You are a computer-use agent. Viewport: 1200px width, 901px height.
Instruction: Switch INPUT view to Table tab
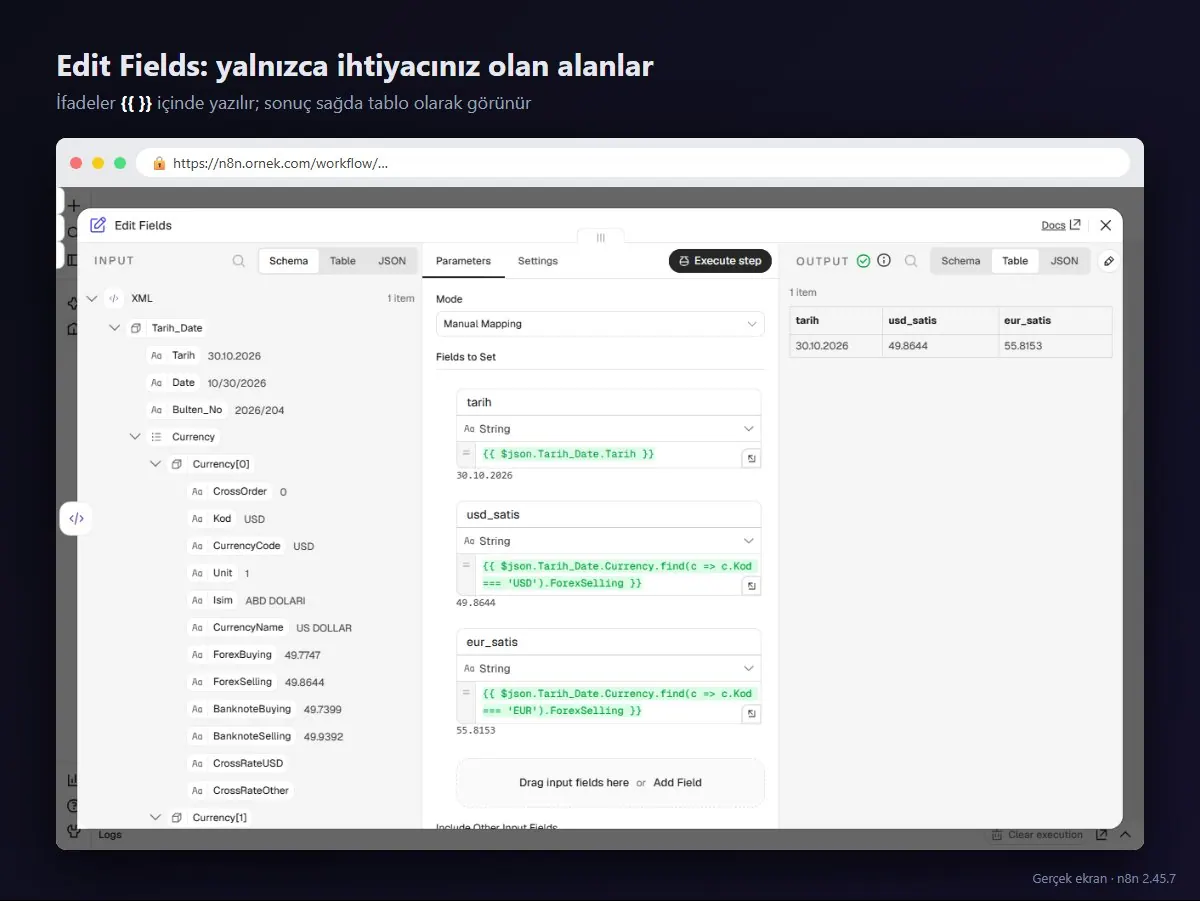pyautogui.click(x=343, y=261)
